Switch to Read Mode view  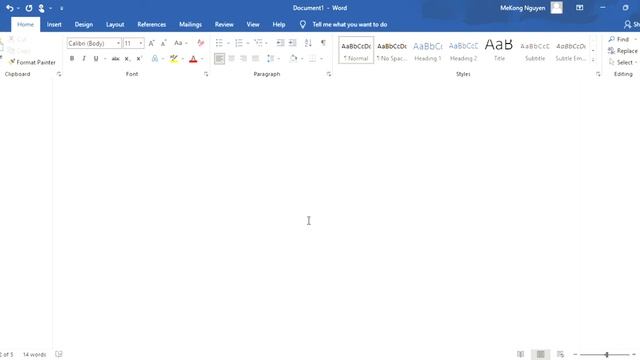[x=520, y=354]
